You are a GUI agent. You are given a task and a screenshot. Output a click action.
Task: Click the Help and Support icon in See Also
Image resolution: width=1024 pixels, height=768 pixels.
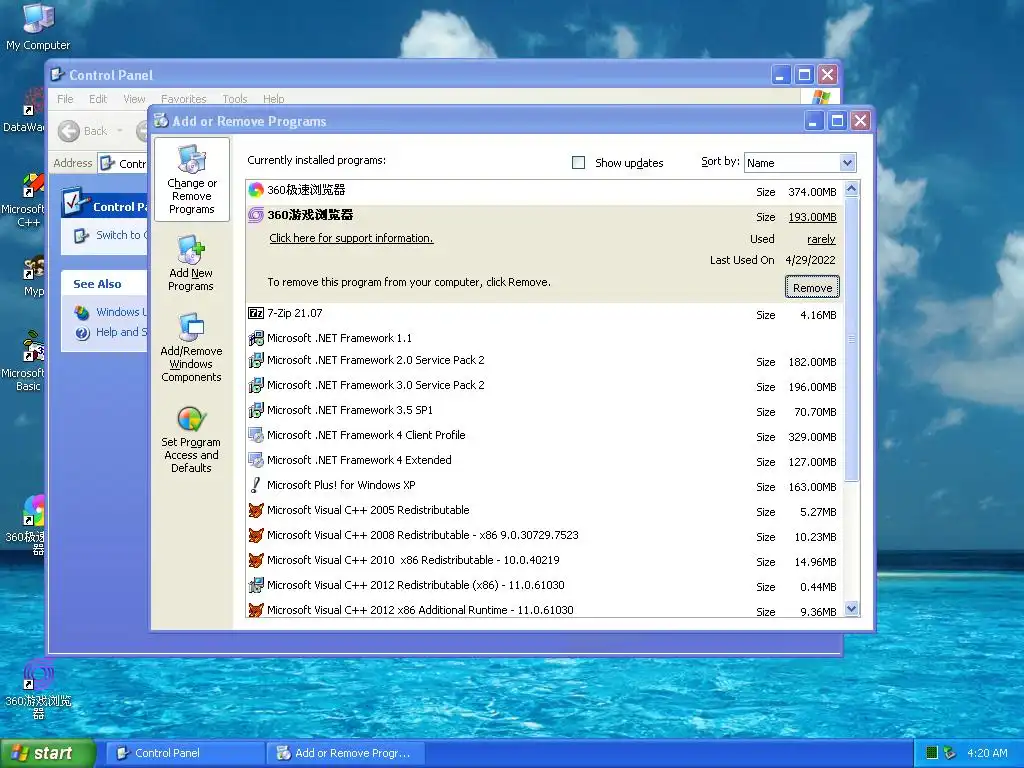click(82, 333)
